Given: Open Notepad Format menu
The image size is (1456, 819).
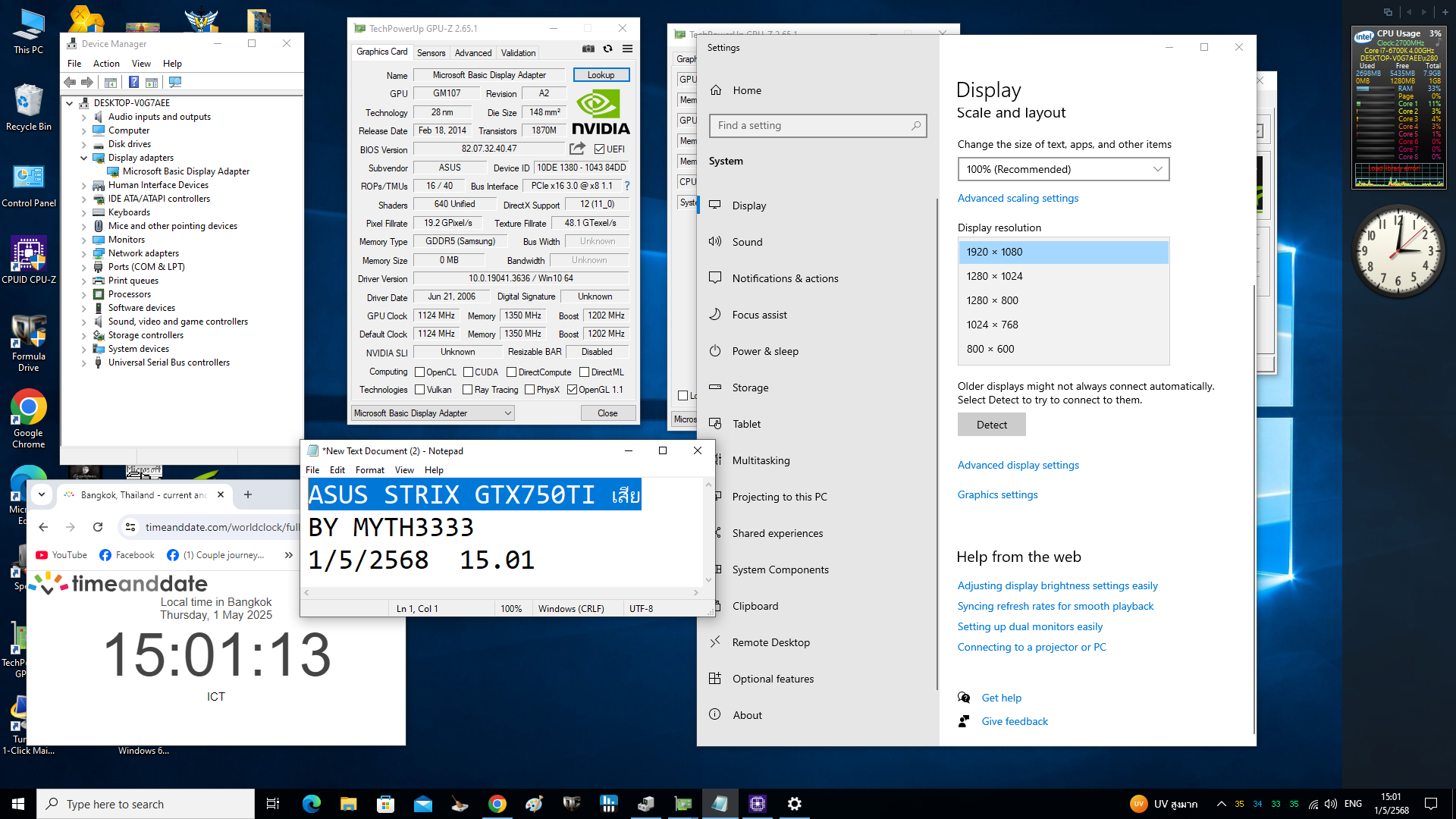Looking at the screenshot, I should (369, 470).
